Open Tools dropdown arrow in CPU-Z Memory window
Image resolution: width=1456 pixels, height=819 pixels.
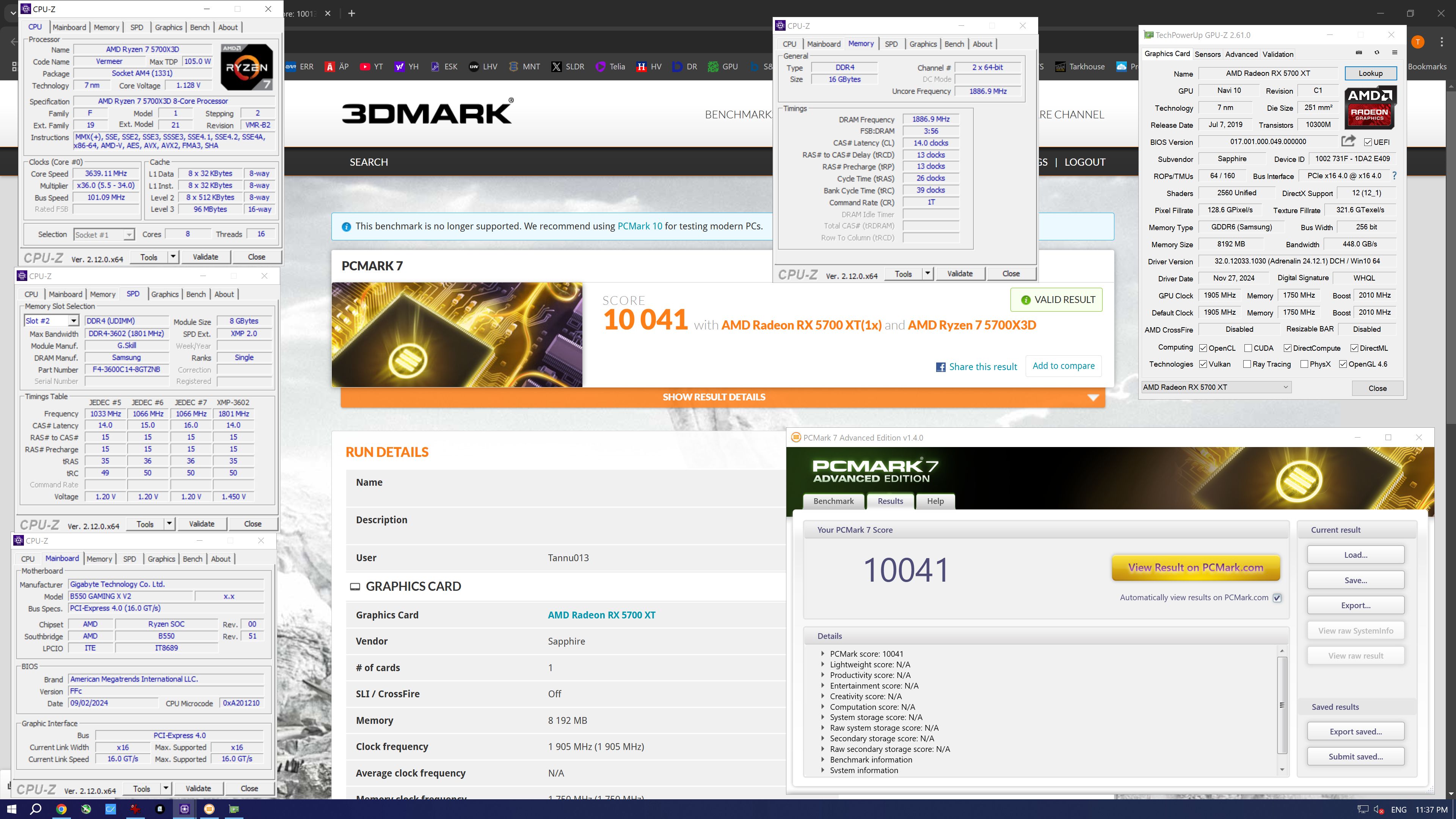(927, 273)
